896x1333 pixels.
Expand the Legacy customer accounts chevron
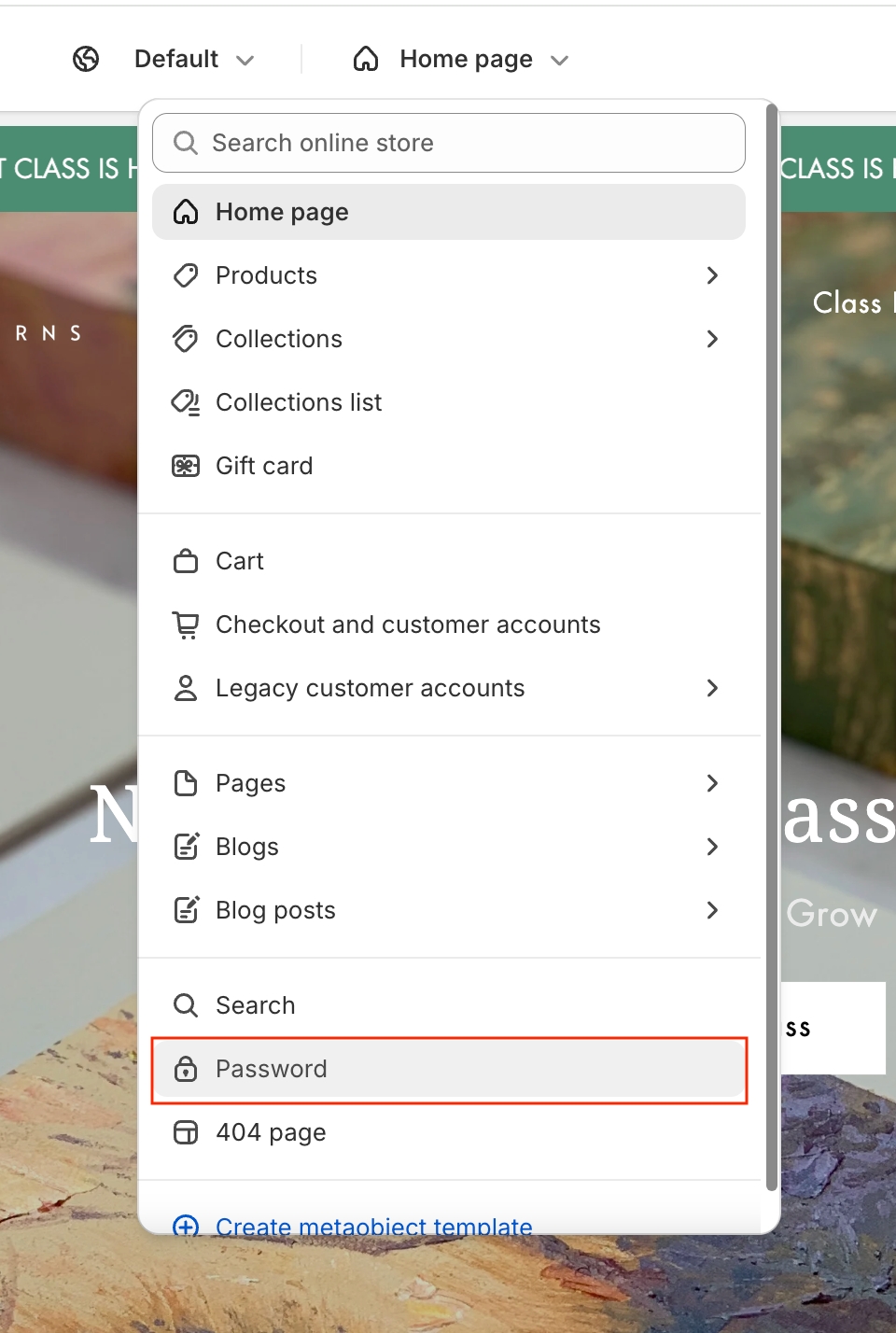tap(712, 688)
